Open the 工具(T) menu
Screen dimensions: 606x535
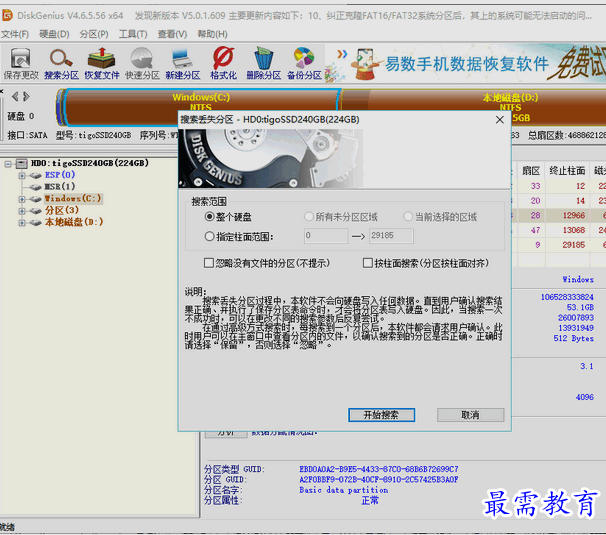click(133, 34)
